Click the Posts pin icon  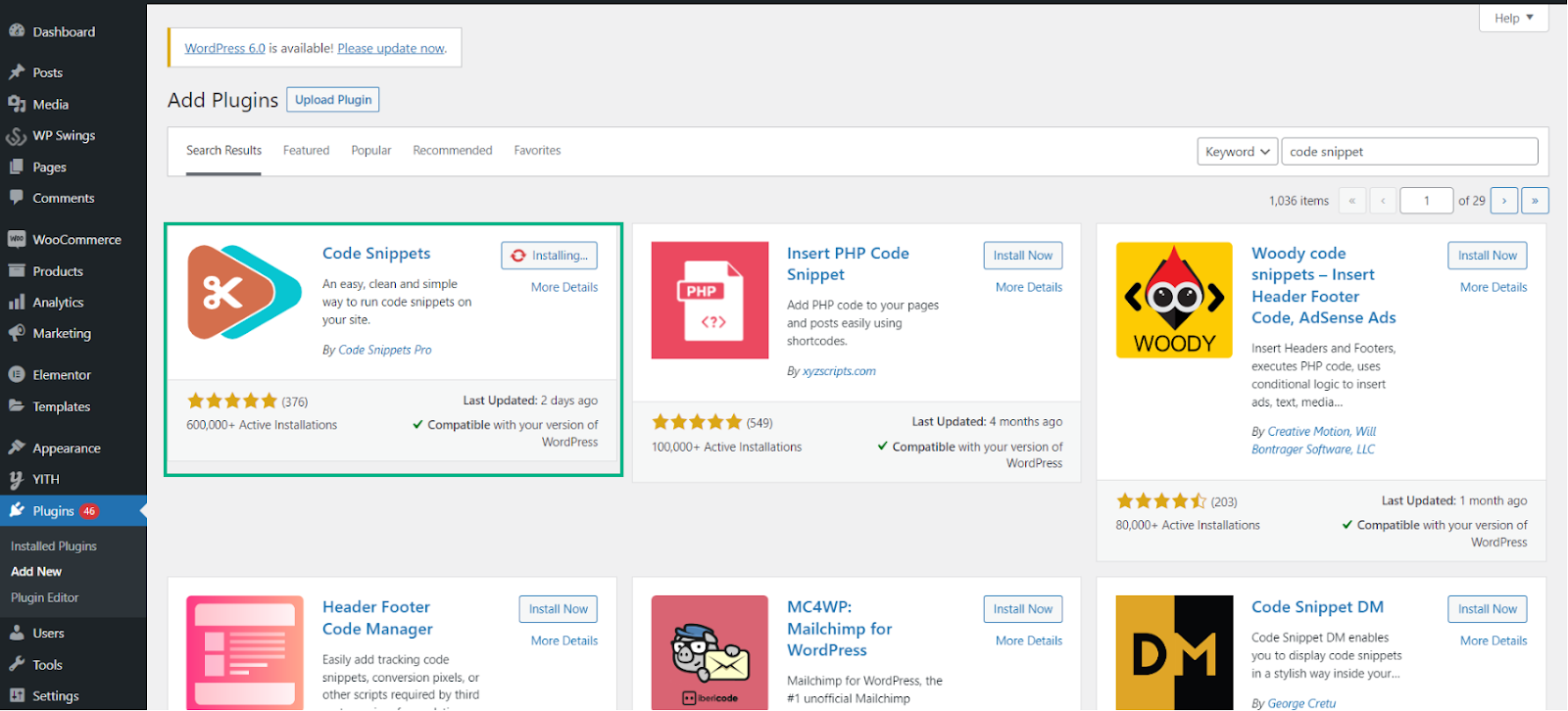(x=17, y=72)
